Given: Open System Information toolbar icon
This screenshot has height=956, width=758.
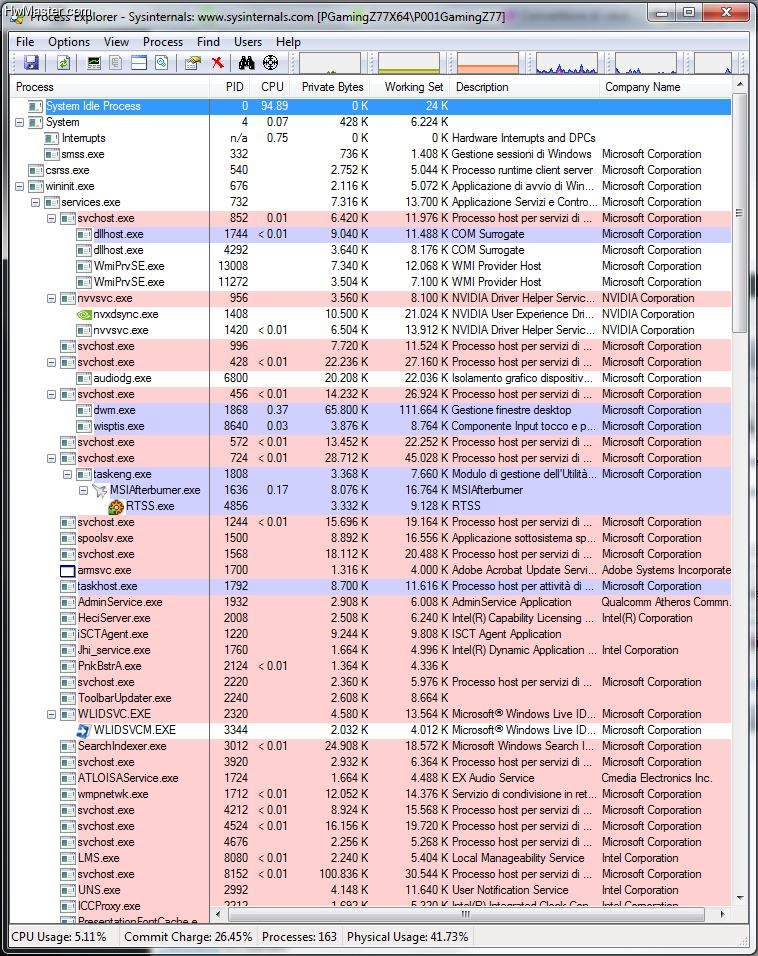Looking at the screenshot, I should (x=94, y=63).
